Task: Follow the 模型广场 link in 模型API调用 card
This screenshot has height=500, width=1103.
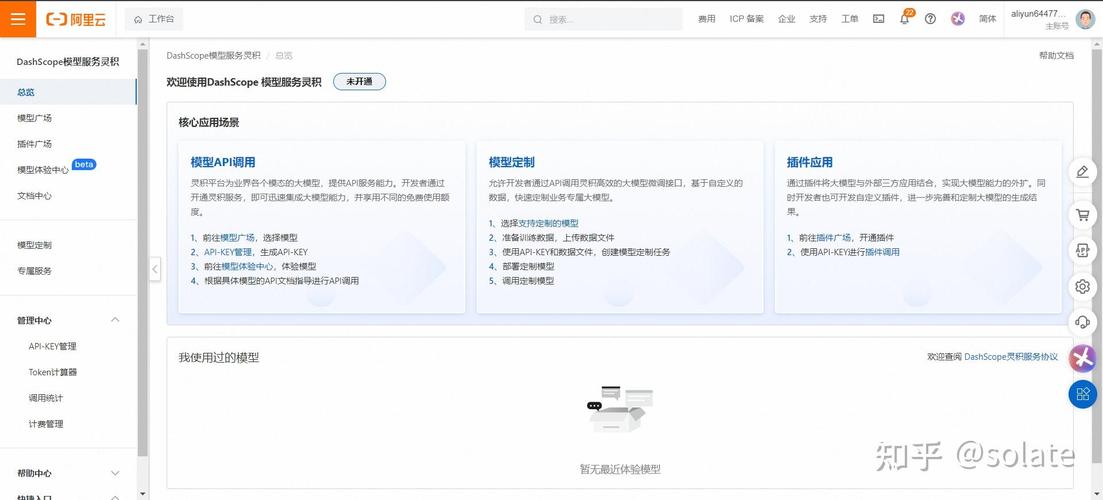Action: tap(238, 238)
